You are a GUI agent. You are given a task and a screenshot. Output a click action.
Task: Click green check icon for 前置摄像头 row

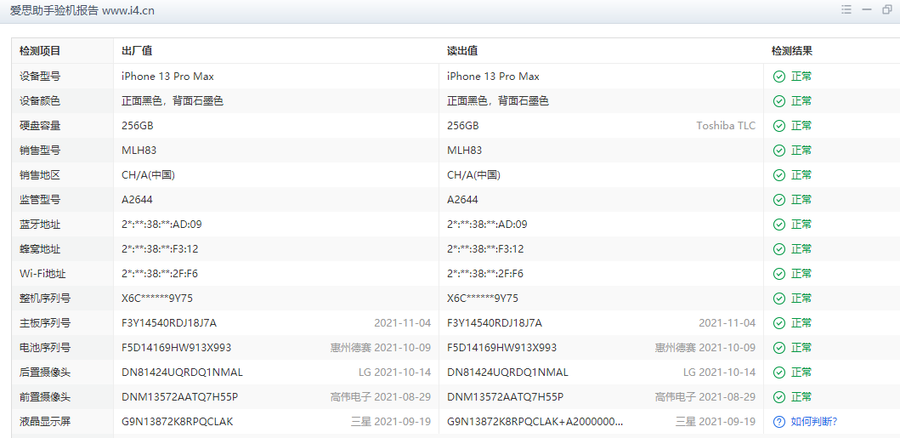(x=779, y=397)
